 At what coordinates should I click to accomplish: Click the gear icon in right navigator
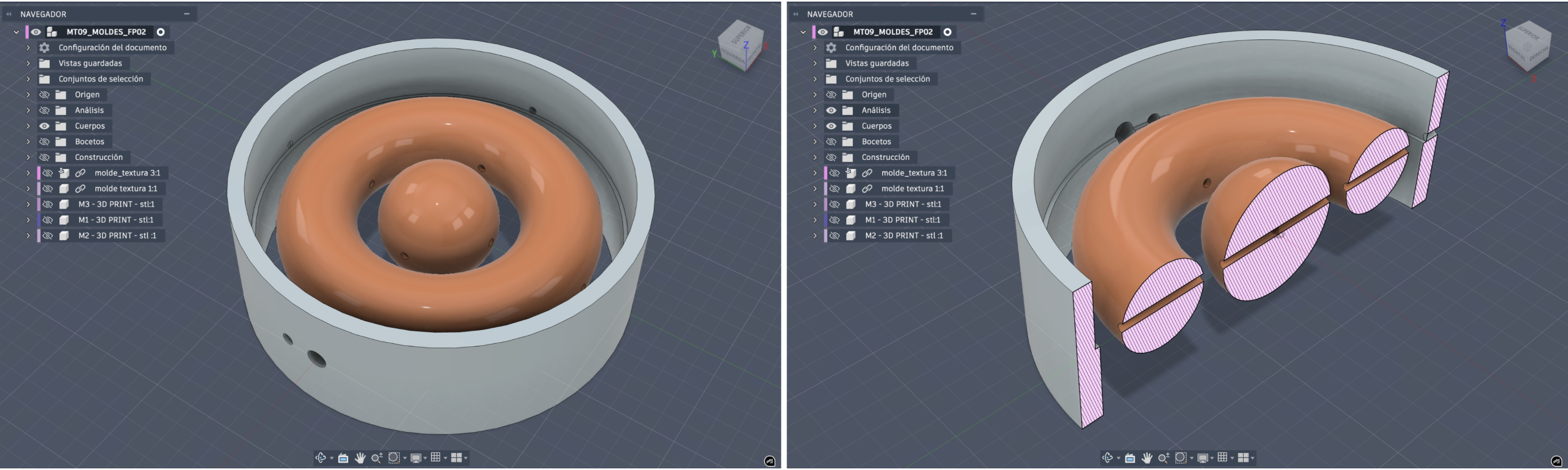pyautogui.click(x=831, y=47)
